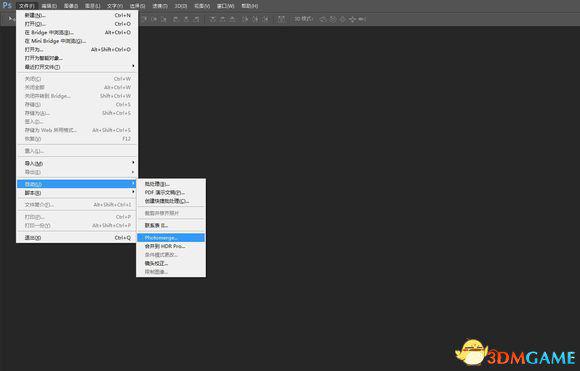Image resolution: width=580 pixels, height=371 pixels.
Task: Open the 文件 (File) menu in menu bar
Action: tap(27, 6)
